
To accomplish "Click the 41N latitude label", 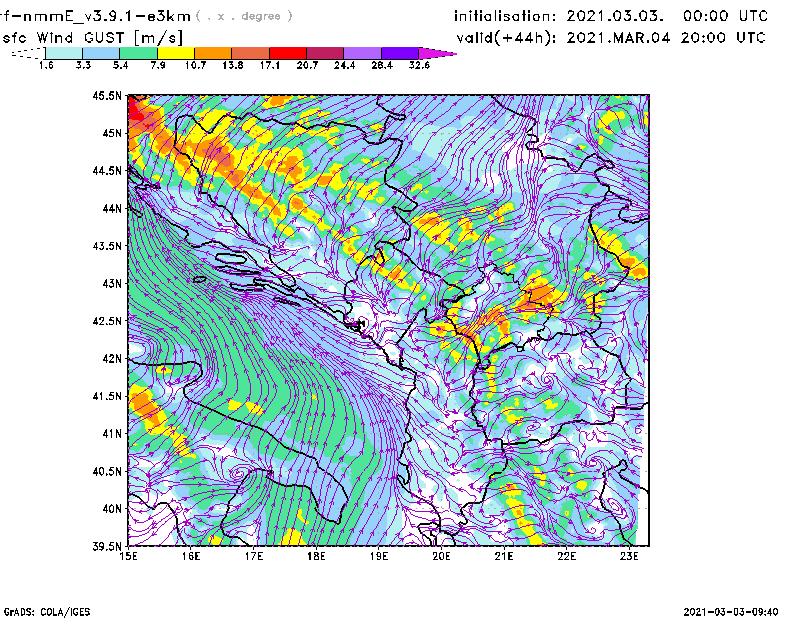I will tap(112, 434).
